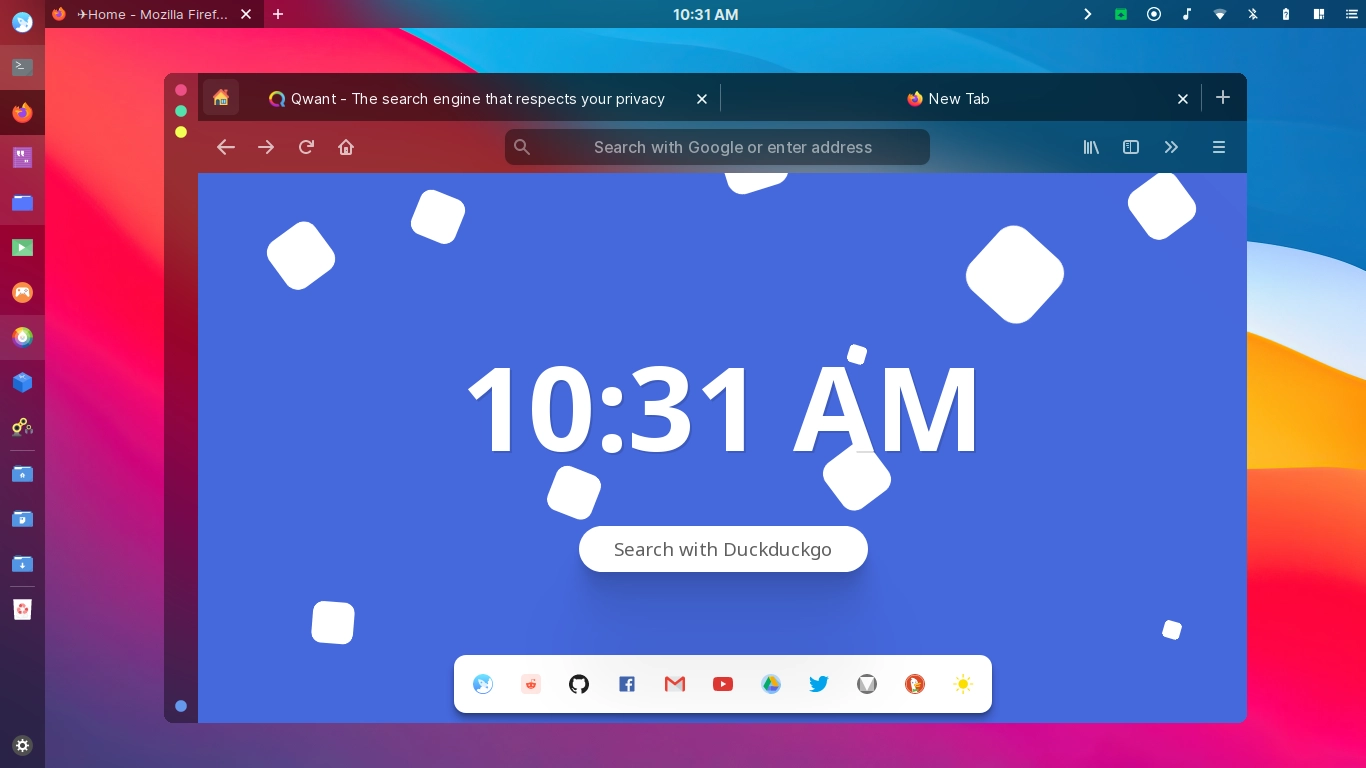Open the Documents folder in the dock
The height and width of the screenshot is (768, 1366).
(x=22, y=518)
